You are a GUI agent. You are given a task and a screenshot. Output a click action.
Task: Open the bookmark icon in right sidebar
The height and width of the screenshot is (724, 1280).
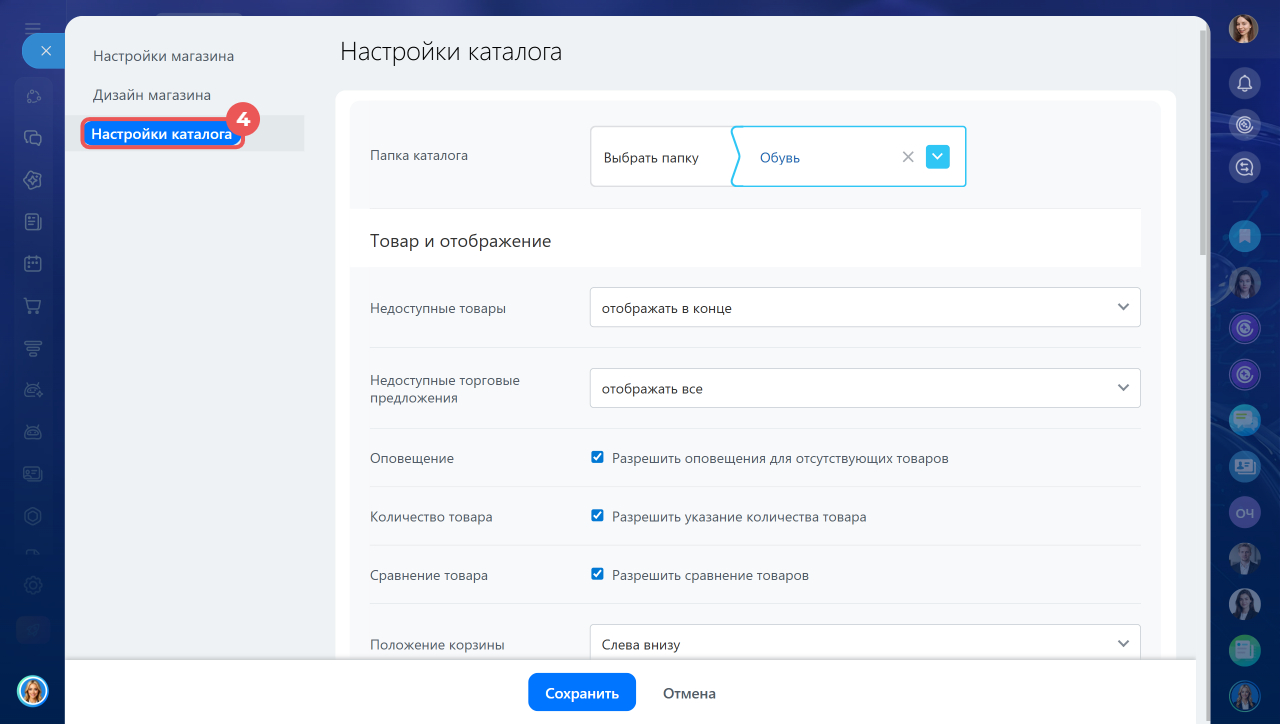click(x=1244, y=236)
